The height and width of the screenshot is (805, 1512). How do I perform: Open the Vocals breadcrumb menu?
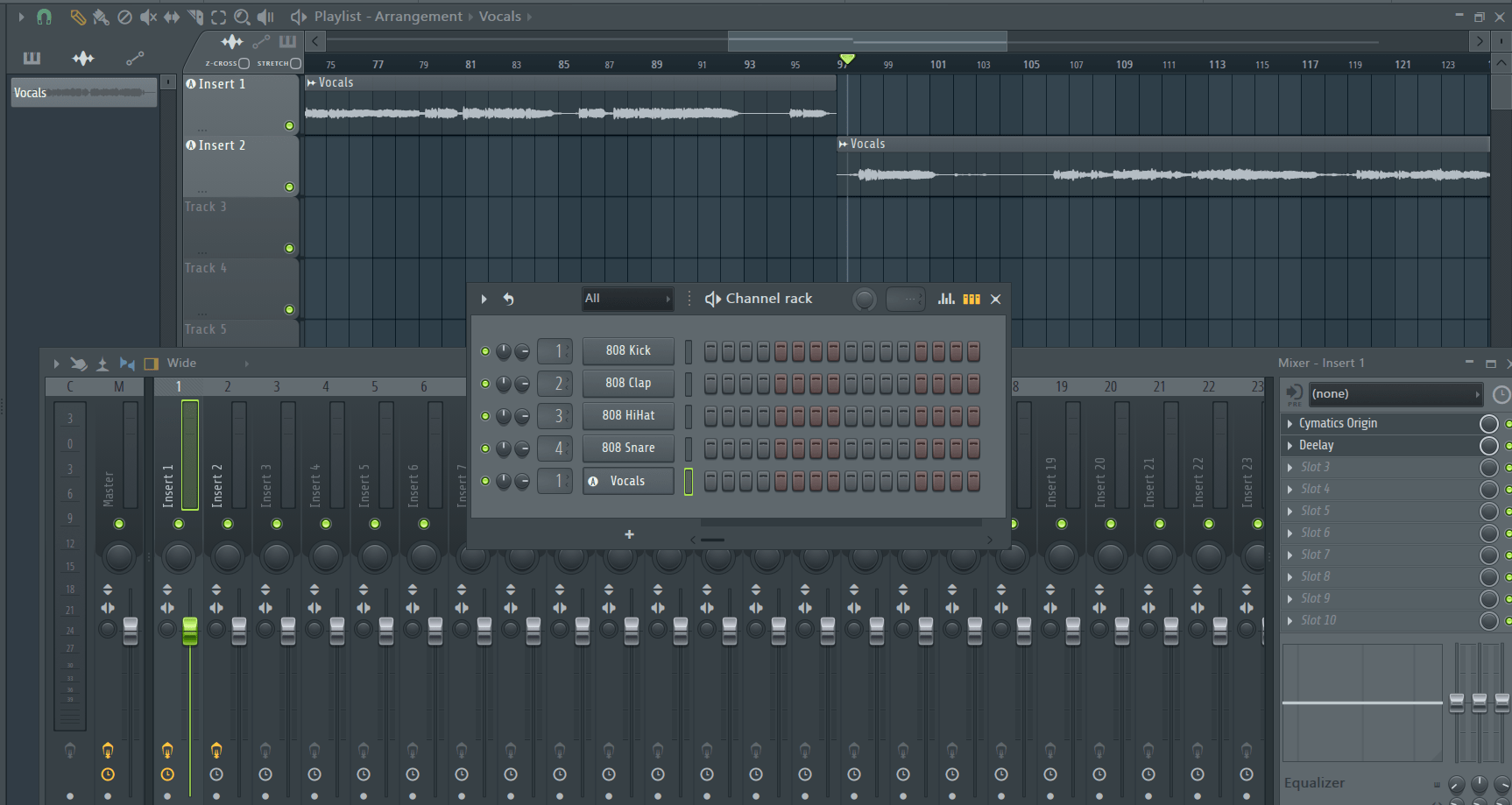point(500,16)
